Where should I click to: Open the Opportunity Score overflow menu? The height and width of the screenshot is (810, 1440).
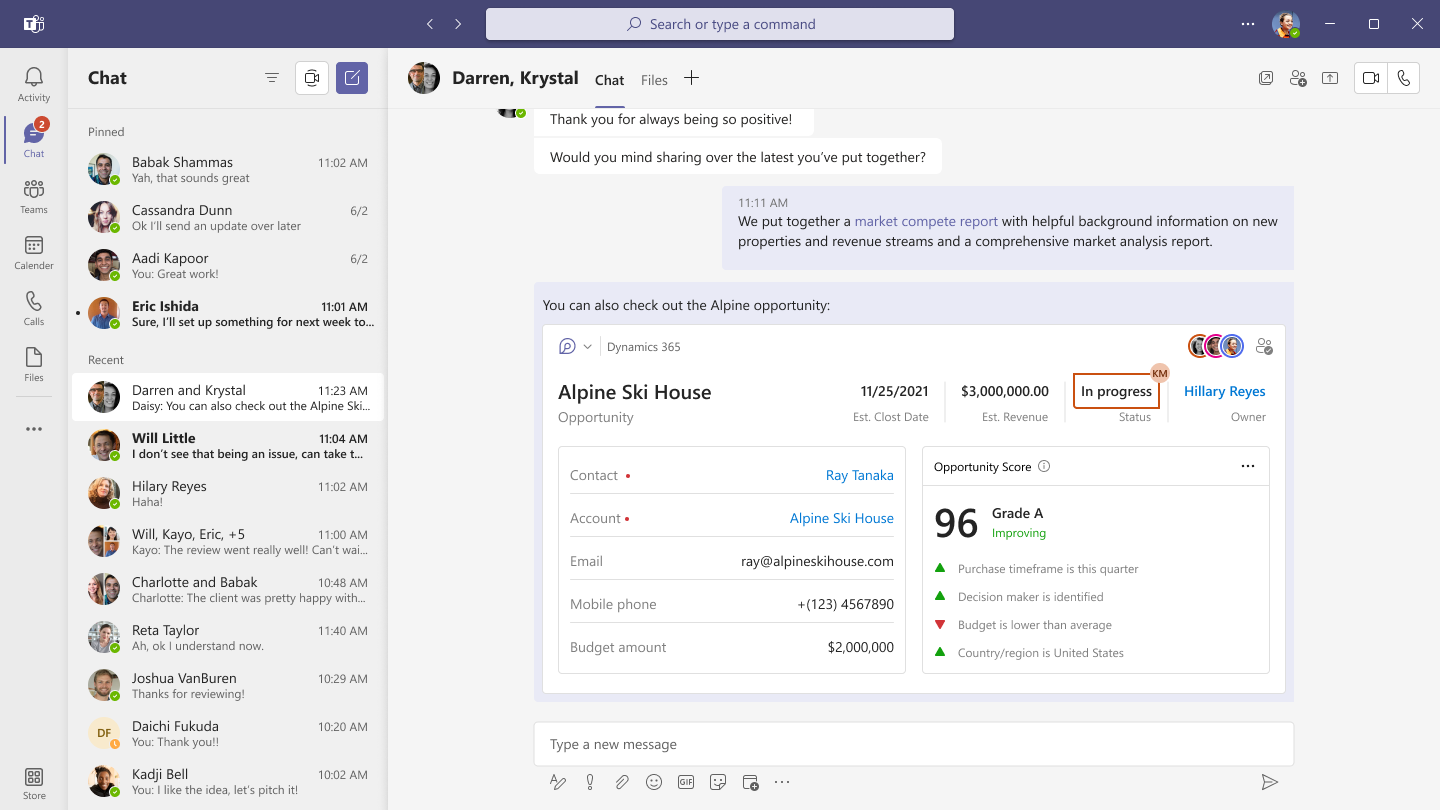pyautogui.click(x=1247, y=466)
